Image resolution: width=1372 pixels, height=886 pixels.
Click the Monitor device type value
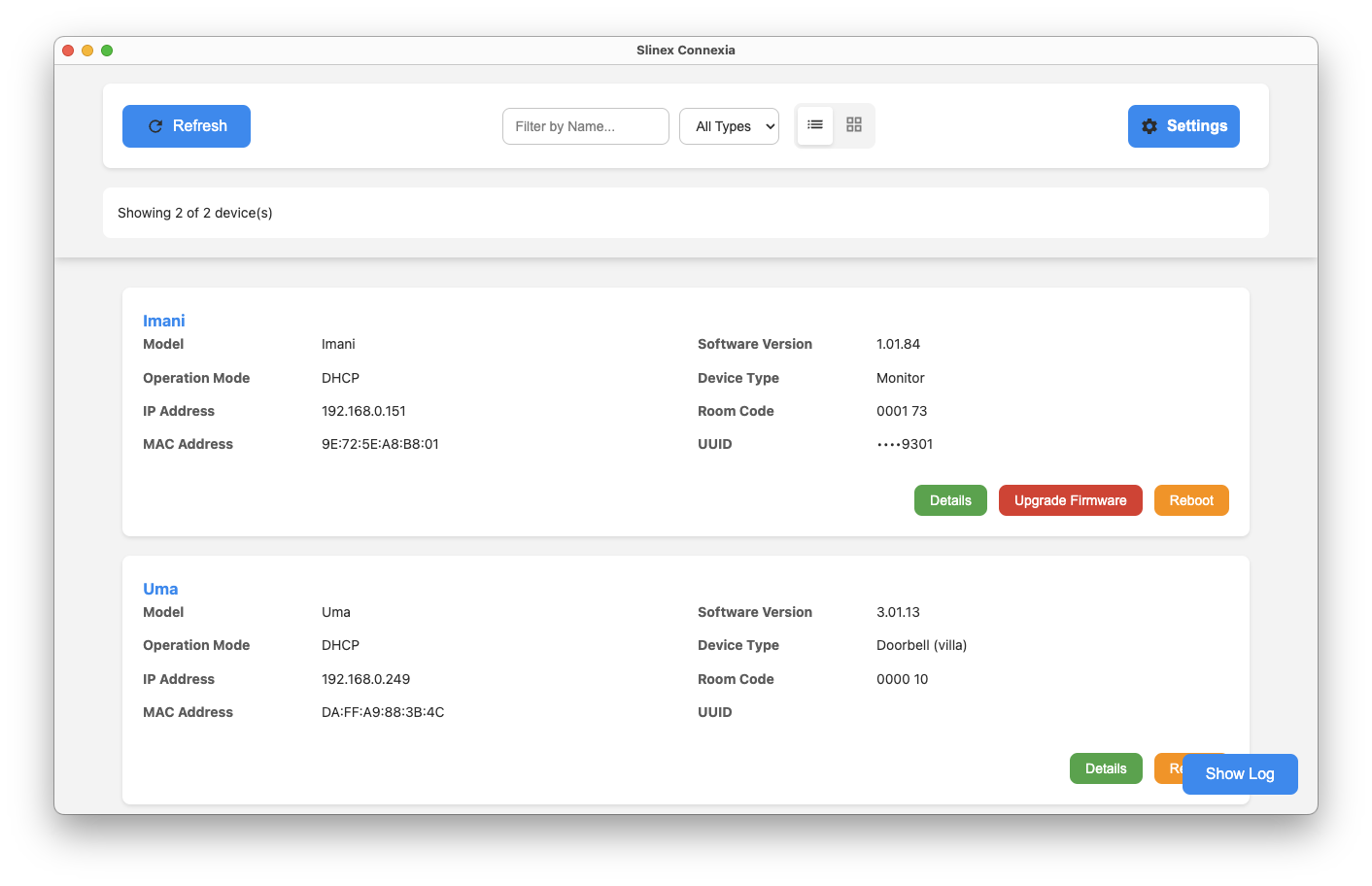point(901,378)
